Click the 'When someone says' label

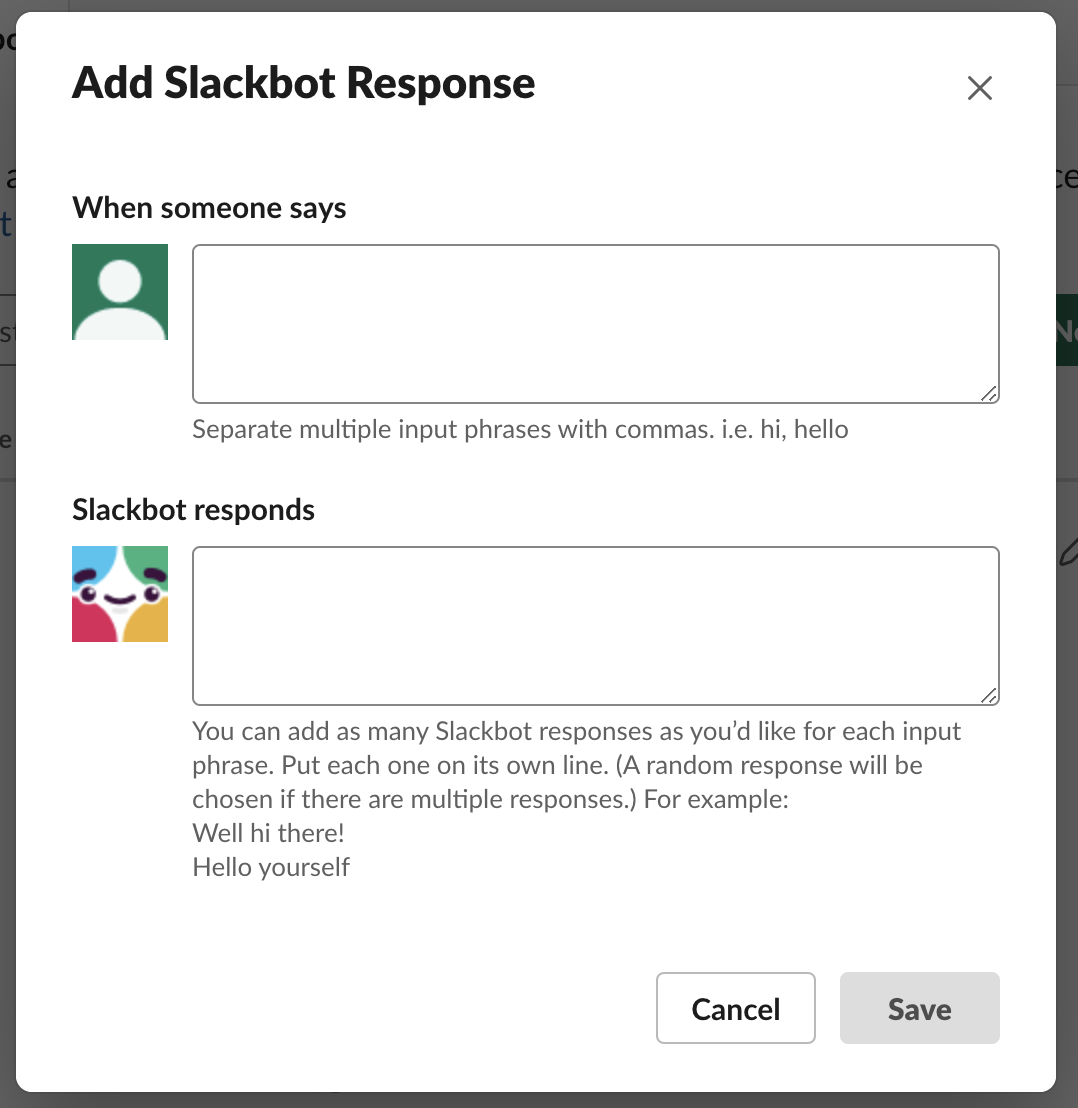(209, 208)
